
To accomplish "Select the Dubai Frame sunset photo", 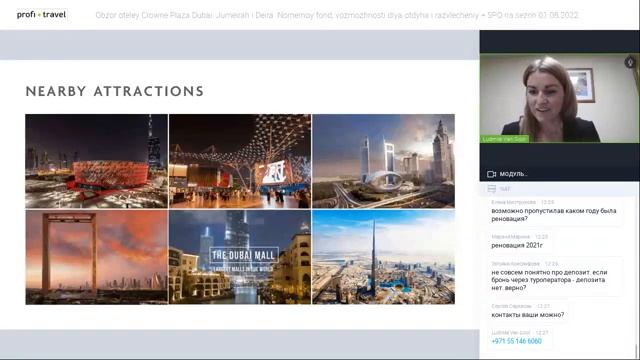I will click(x=96, y=257).
